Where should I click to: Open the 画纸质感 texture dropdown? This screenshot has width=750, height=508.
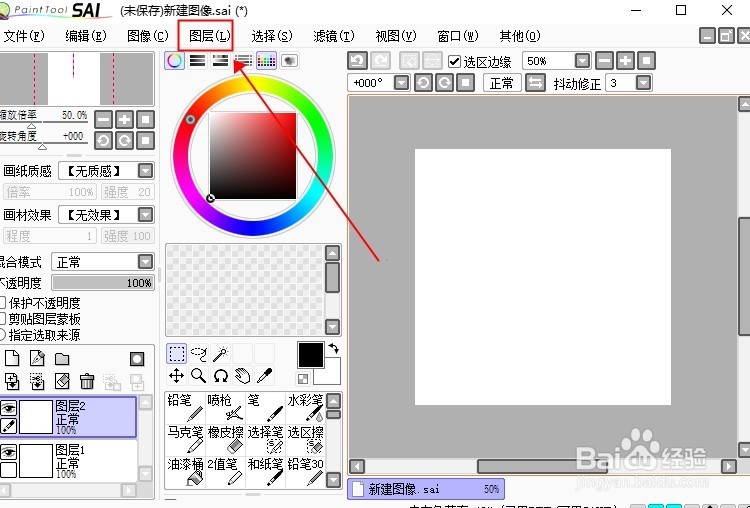(x=145, y=171)
